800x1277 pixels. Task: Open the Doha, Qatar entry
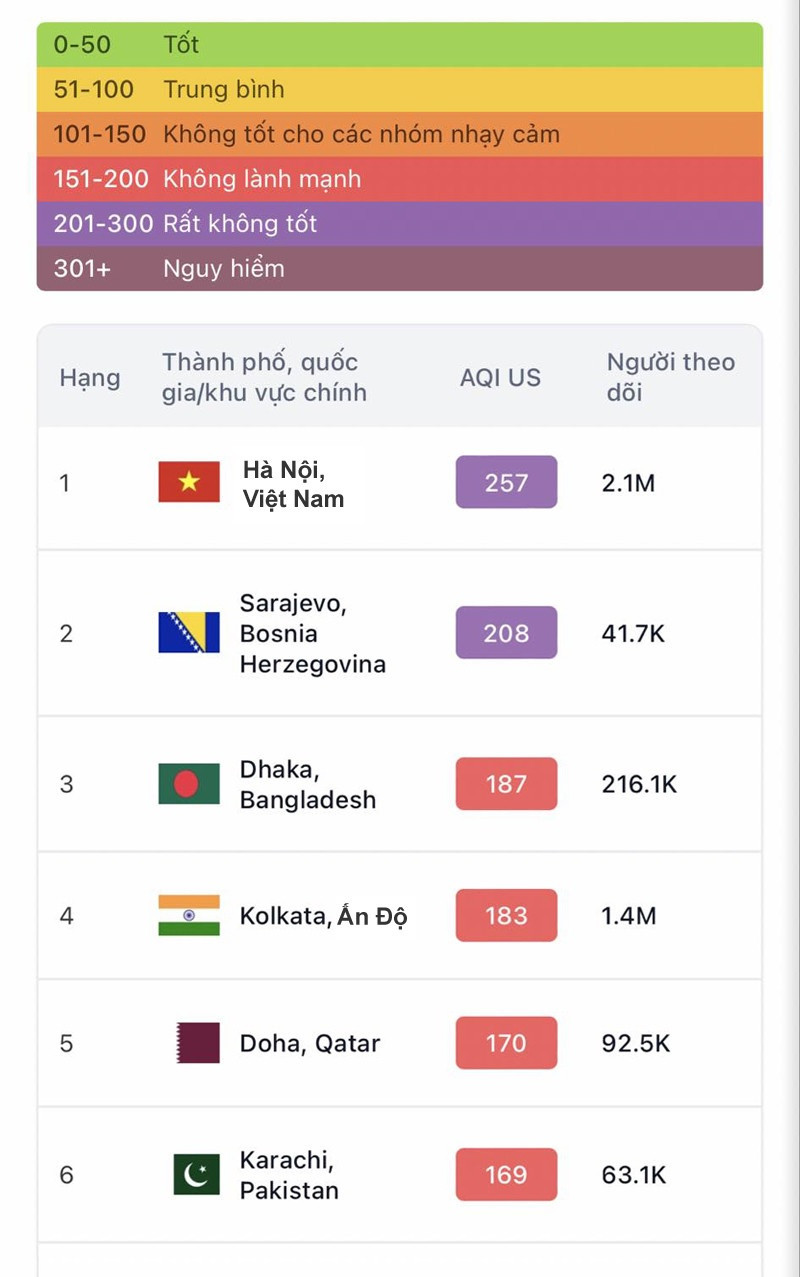pos(310,1044)
